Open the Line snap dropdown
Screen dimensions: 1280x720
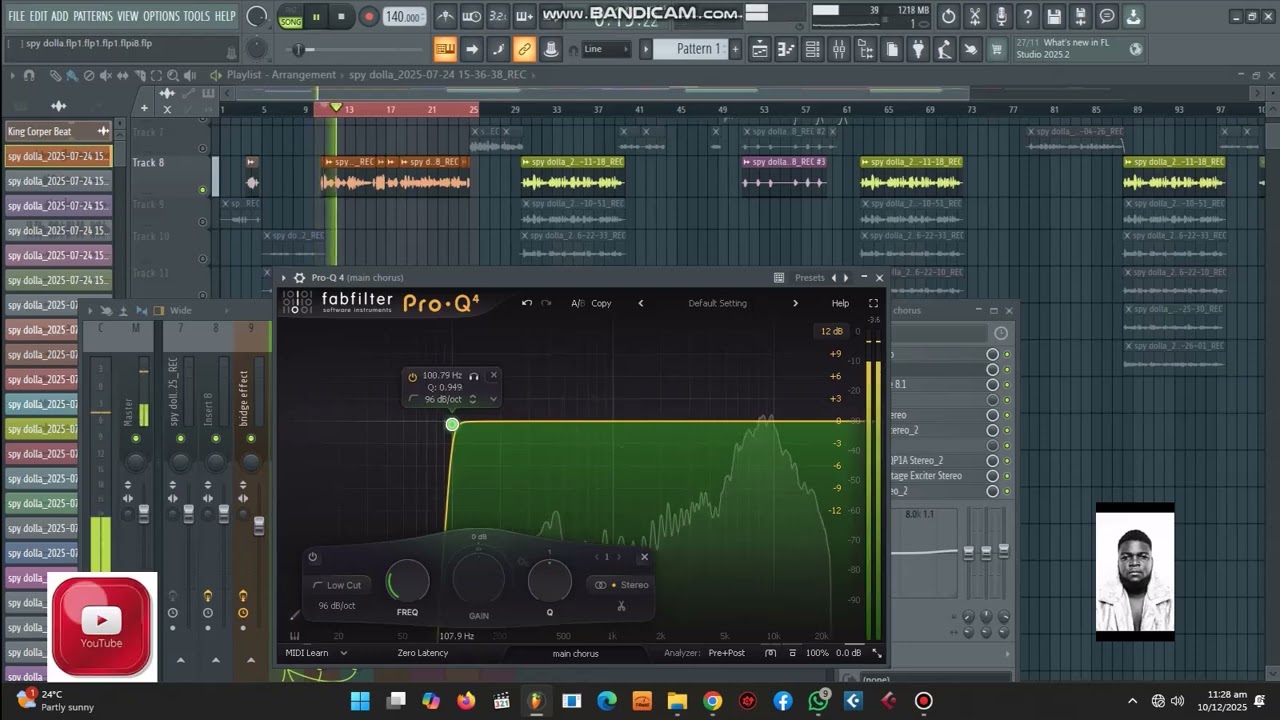604,49
